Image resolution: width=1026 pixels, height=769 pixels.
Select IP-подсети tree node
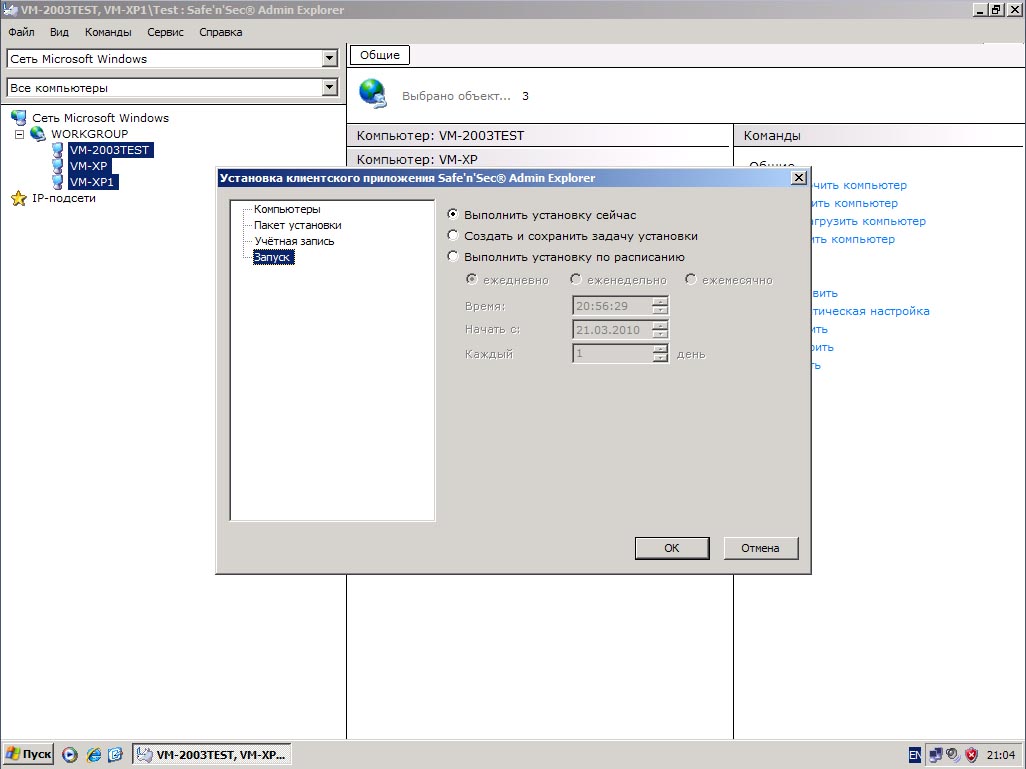pyautogui.click(x=64, y=198)
